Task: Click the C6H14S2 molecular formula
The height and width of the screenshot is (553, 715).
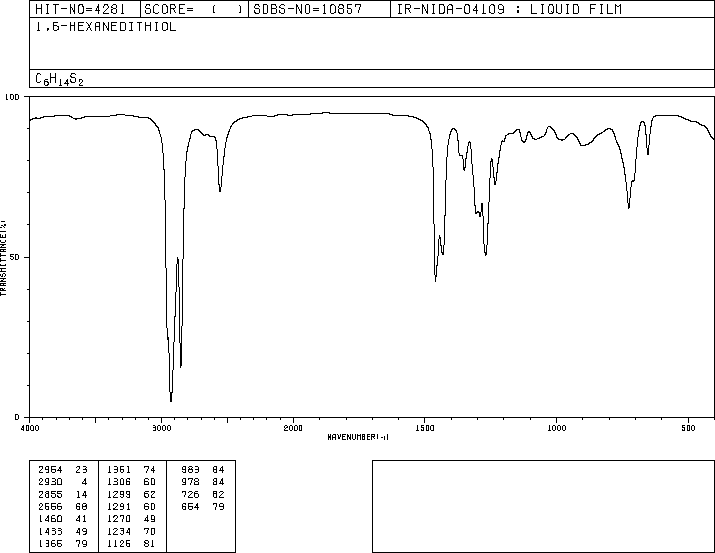Action: [x=59, y=79]
